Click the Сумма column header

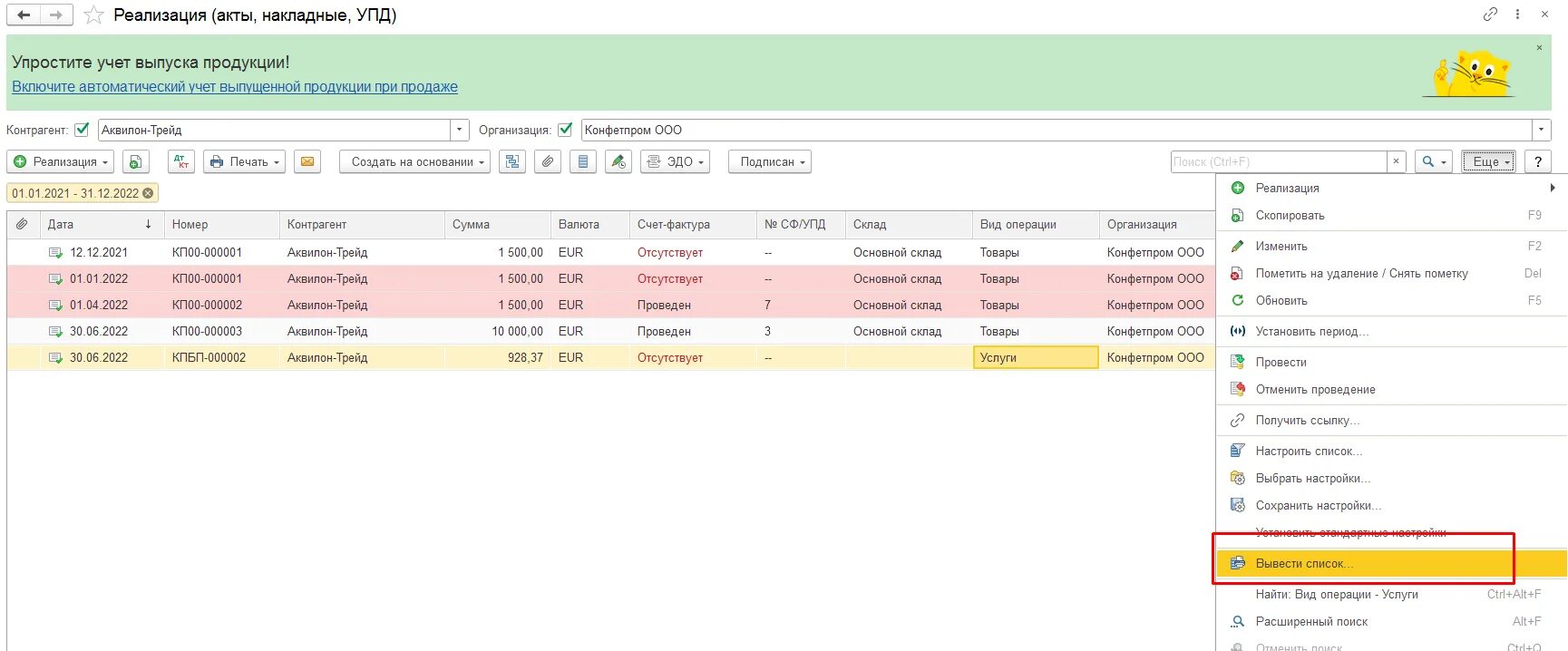pos(497,224)
